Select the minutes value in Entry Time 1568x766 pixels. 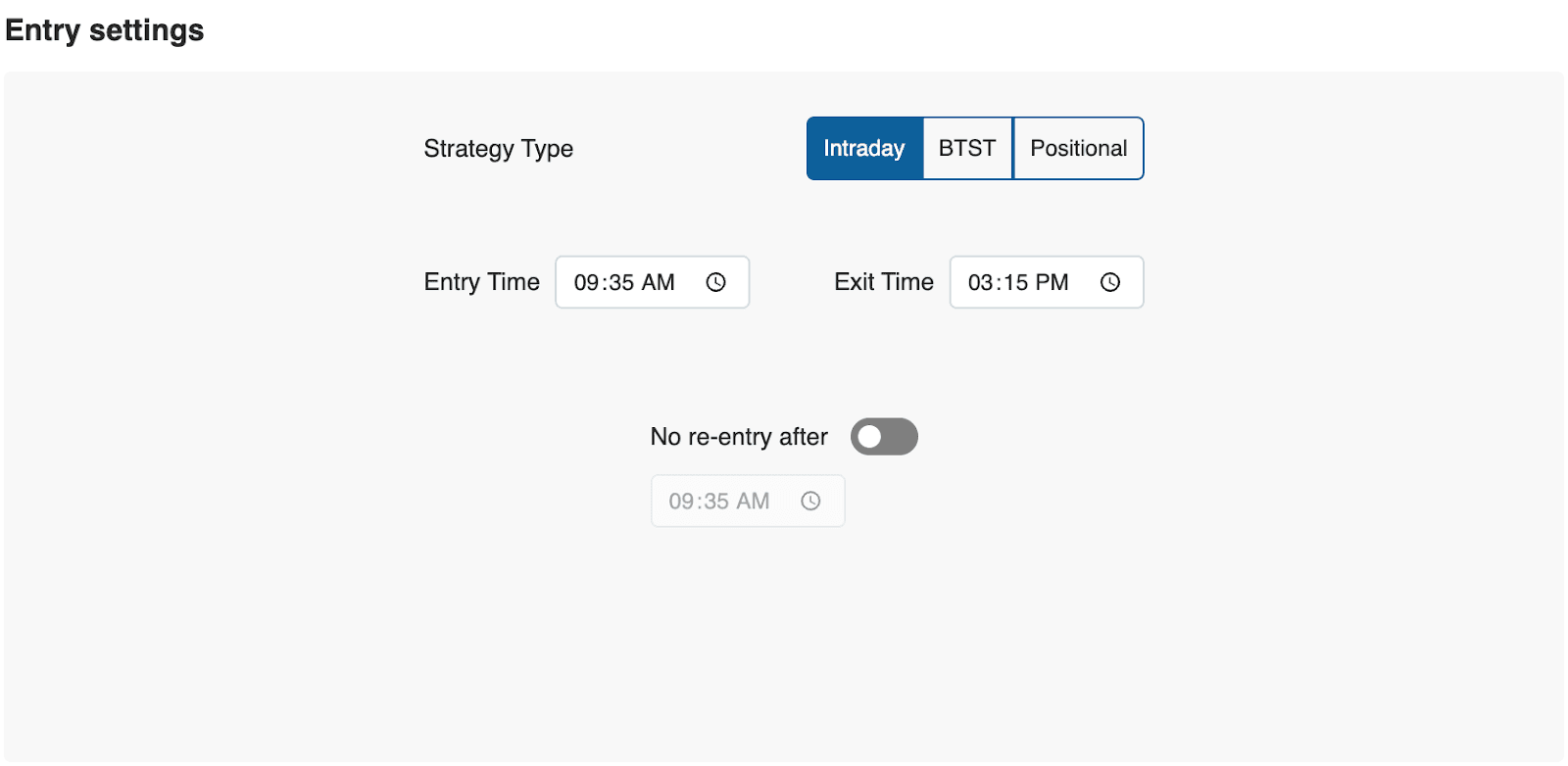pyautogui.click(x=621, y=283)
